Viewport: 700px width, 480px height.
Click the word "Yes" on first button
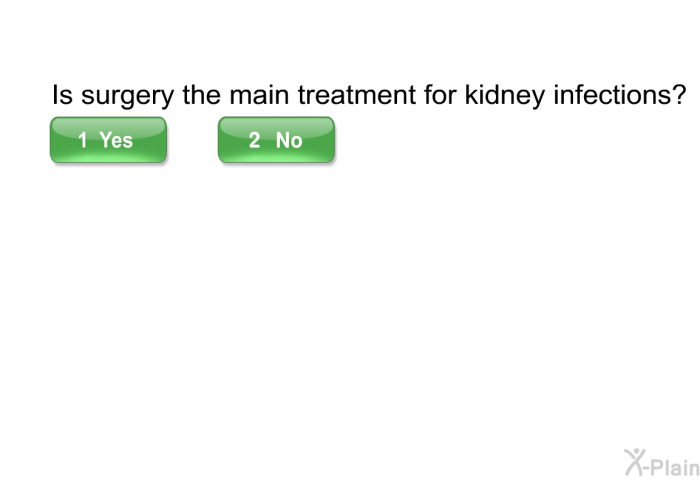116,140
